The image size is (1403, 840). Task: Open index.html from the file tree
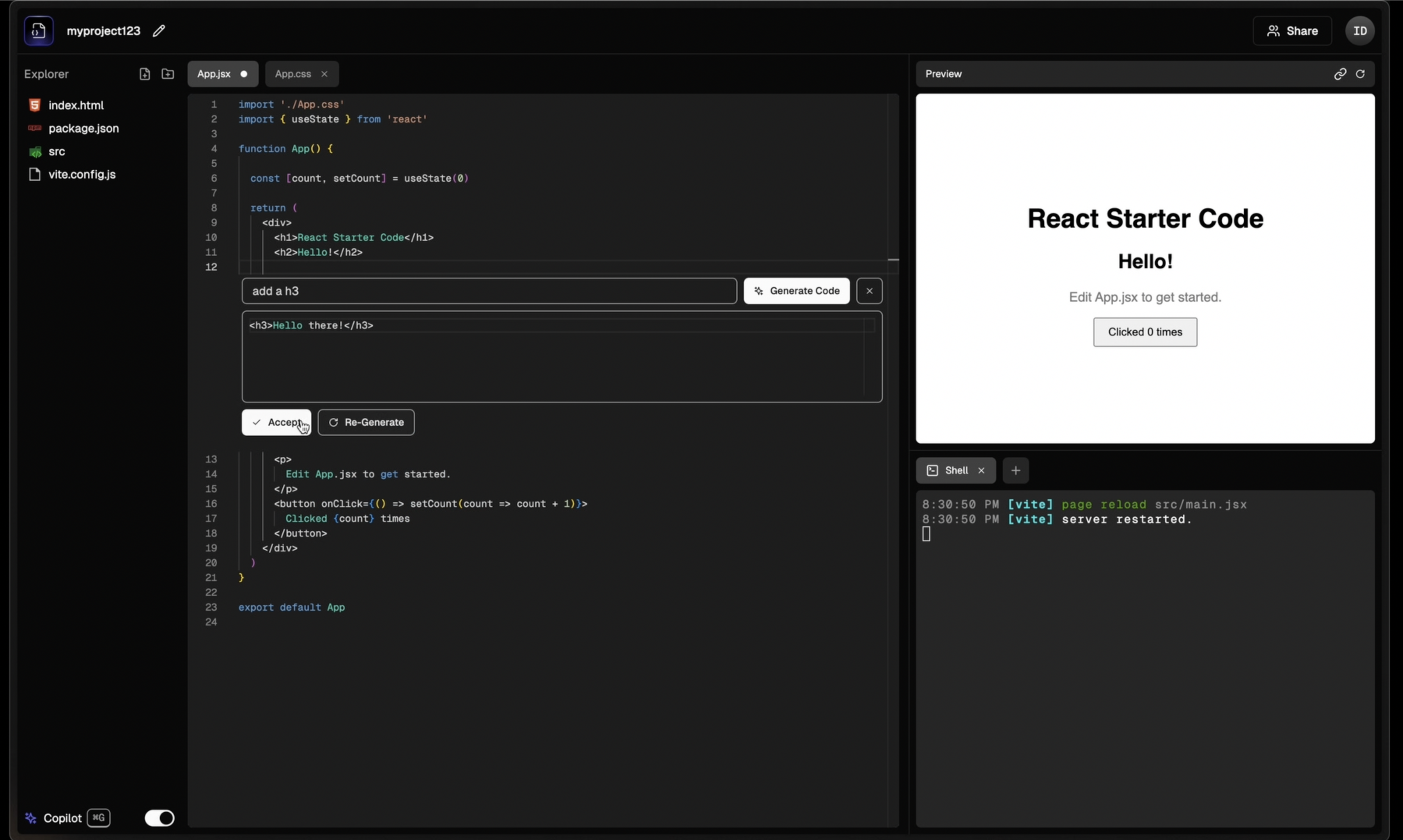pos(76,105)
